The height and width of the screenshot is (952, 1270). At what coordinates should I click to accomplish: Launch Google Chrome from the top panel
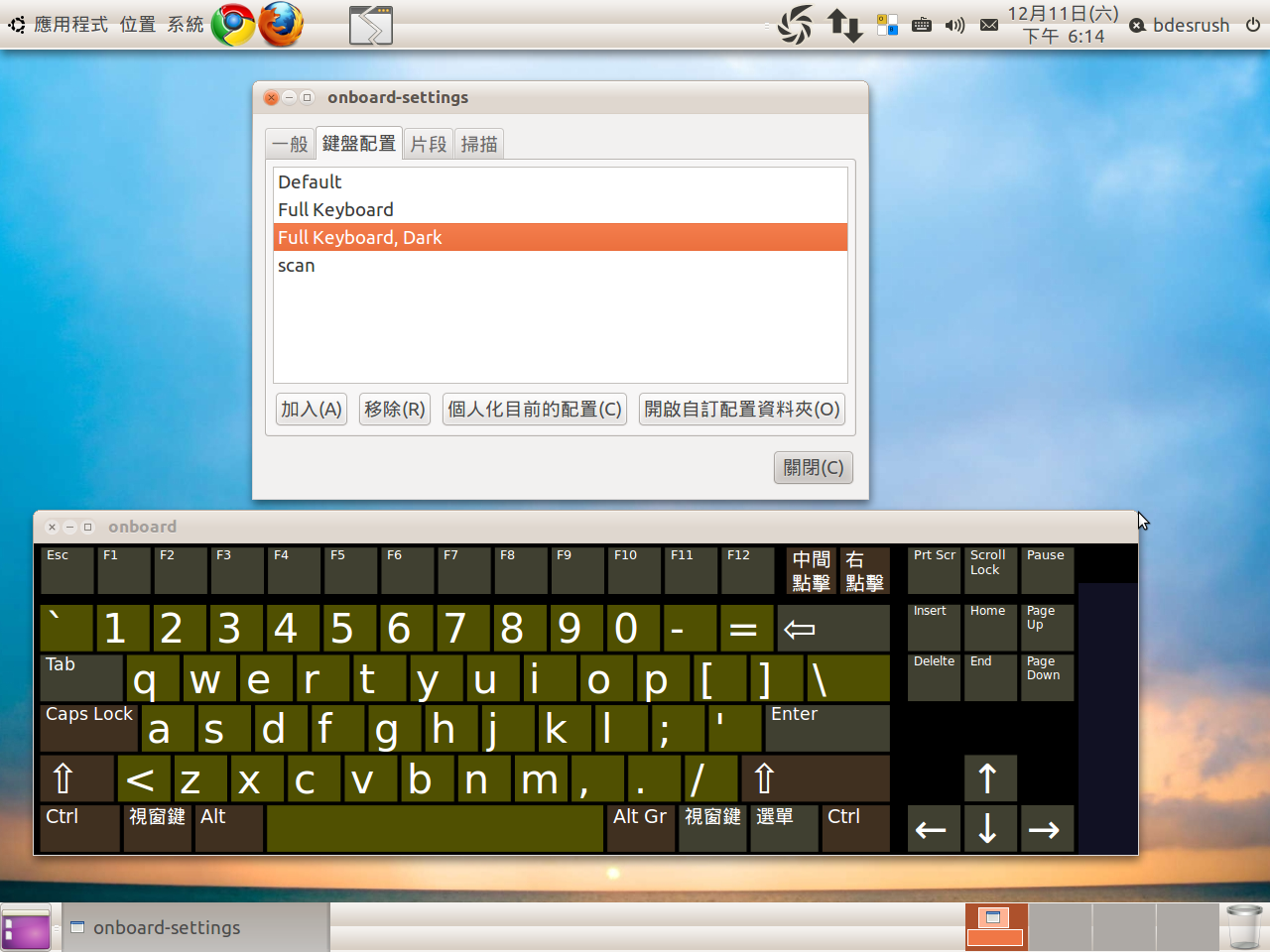[x=234, y=25]
